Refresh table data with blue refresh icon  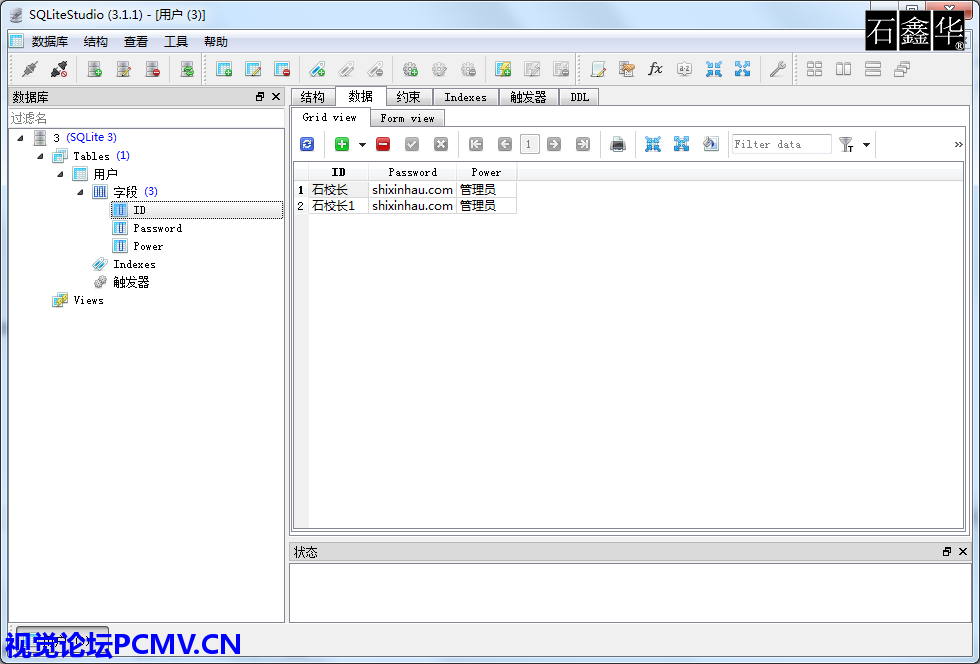(x=307, y=144)
